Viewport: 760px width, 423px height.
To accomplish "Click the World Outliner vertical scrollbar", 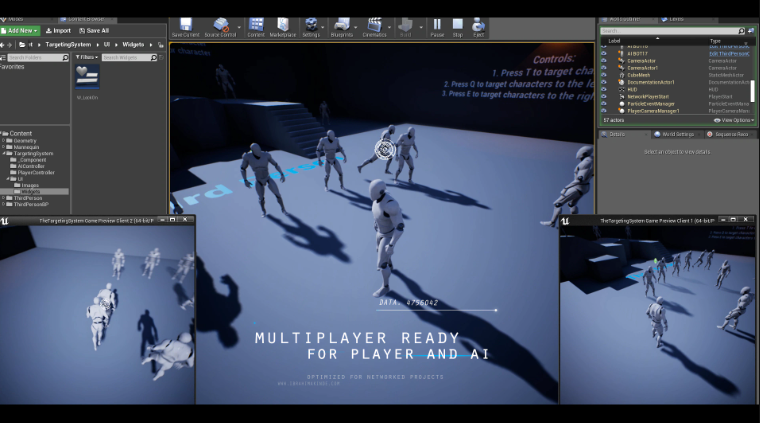I will [x=753, y=91].
